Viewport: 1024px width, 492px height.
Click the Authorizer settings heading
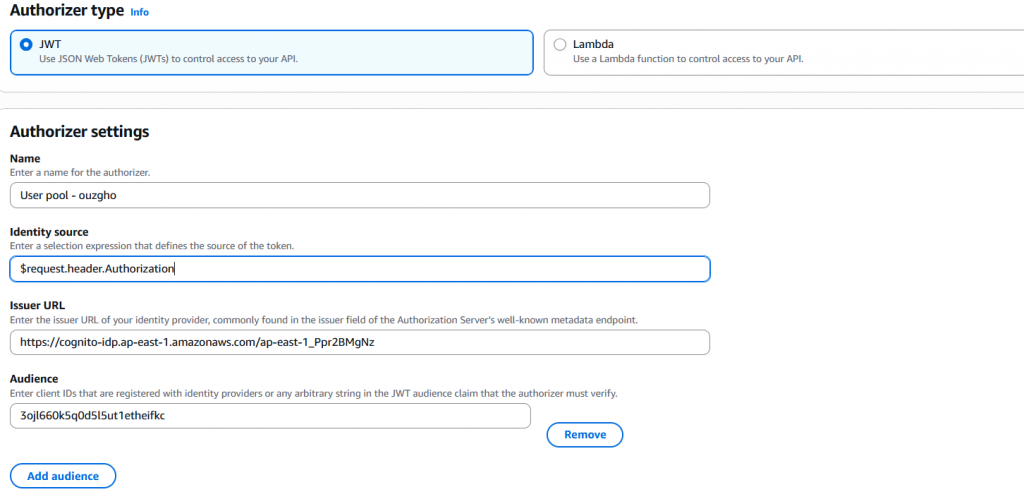tap(79, 131)
